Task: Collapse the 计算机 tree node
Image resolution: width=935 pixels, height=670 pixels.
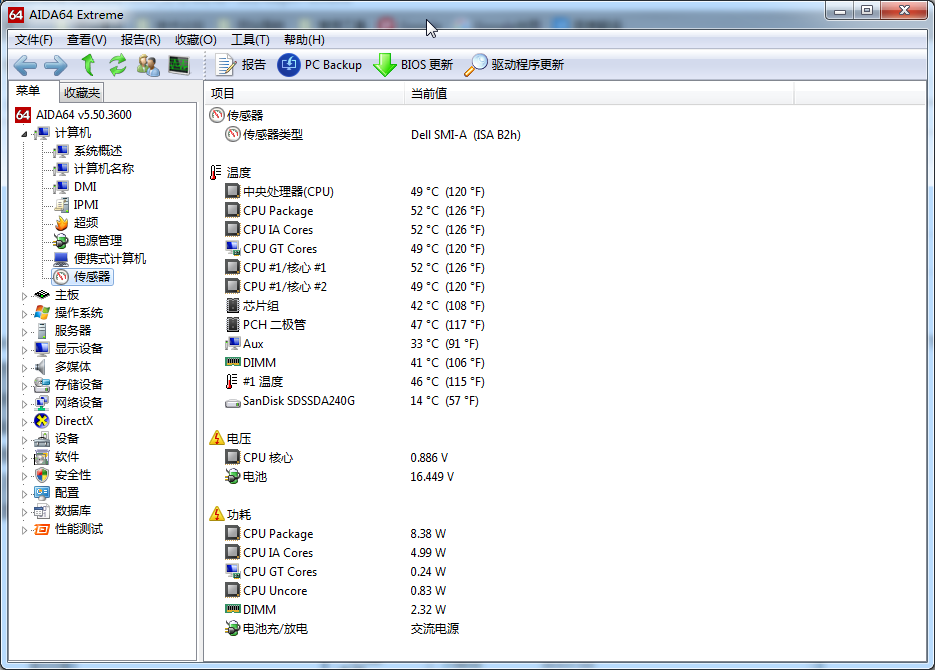Action: 24,134
